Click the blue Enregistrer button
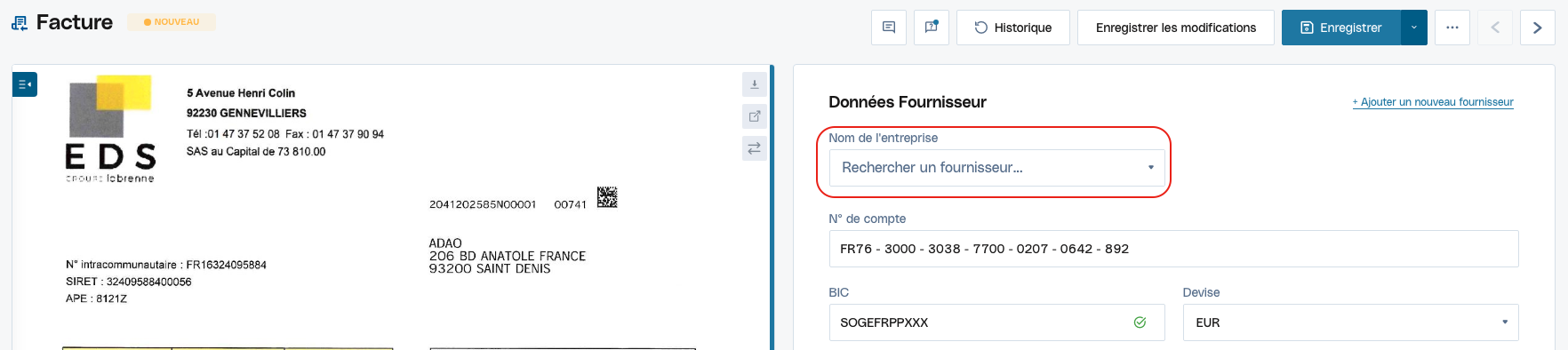The height and width of the screenshot is (350, 1568). [x=1341, y=28]
